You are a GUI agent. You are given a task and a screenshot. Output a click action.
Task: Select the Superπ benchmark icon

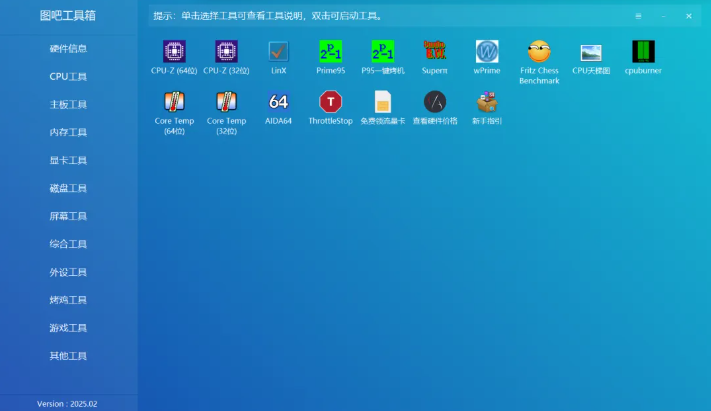pos(435,51)
